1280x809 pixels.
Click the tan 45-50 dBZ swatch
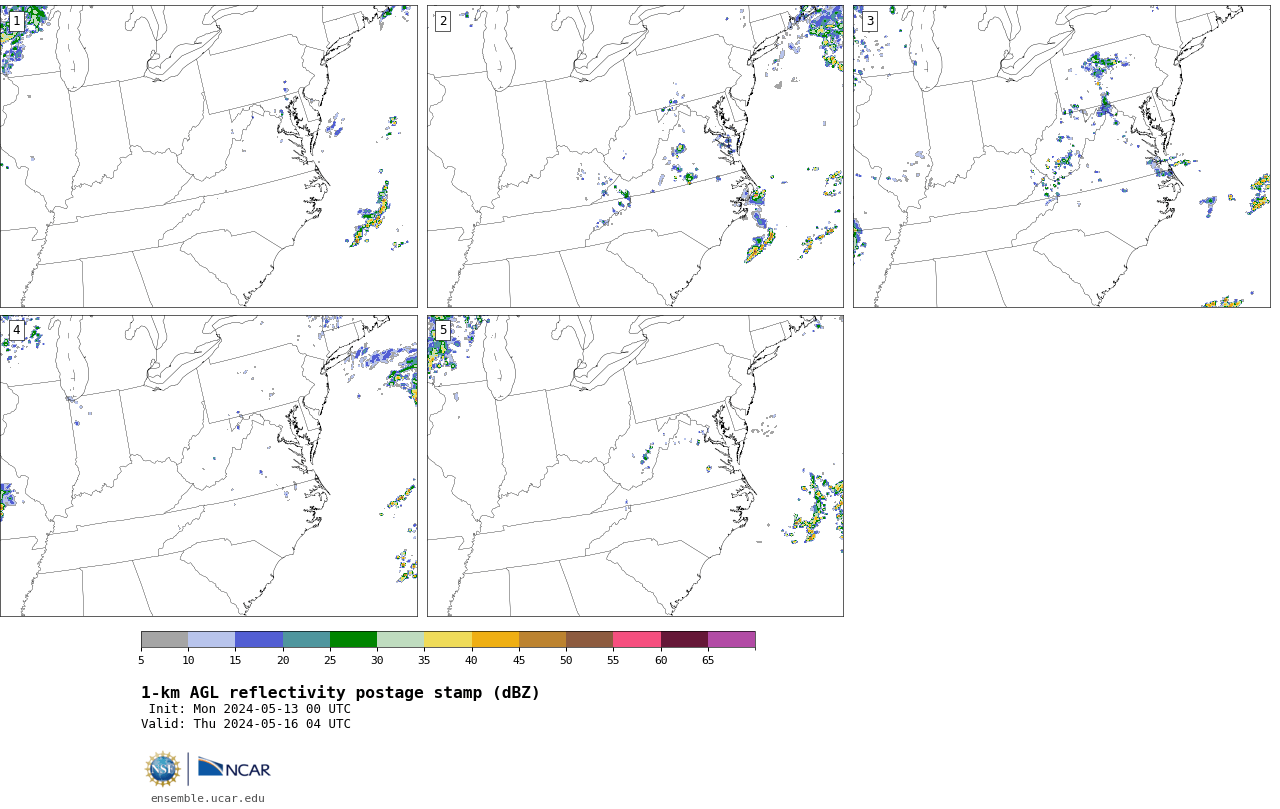coord(542,640)
